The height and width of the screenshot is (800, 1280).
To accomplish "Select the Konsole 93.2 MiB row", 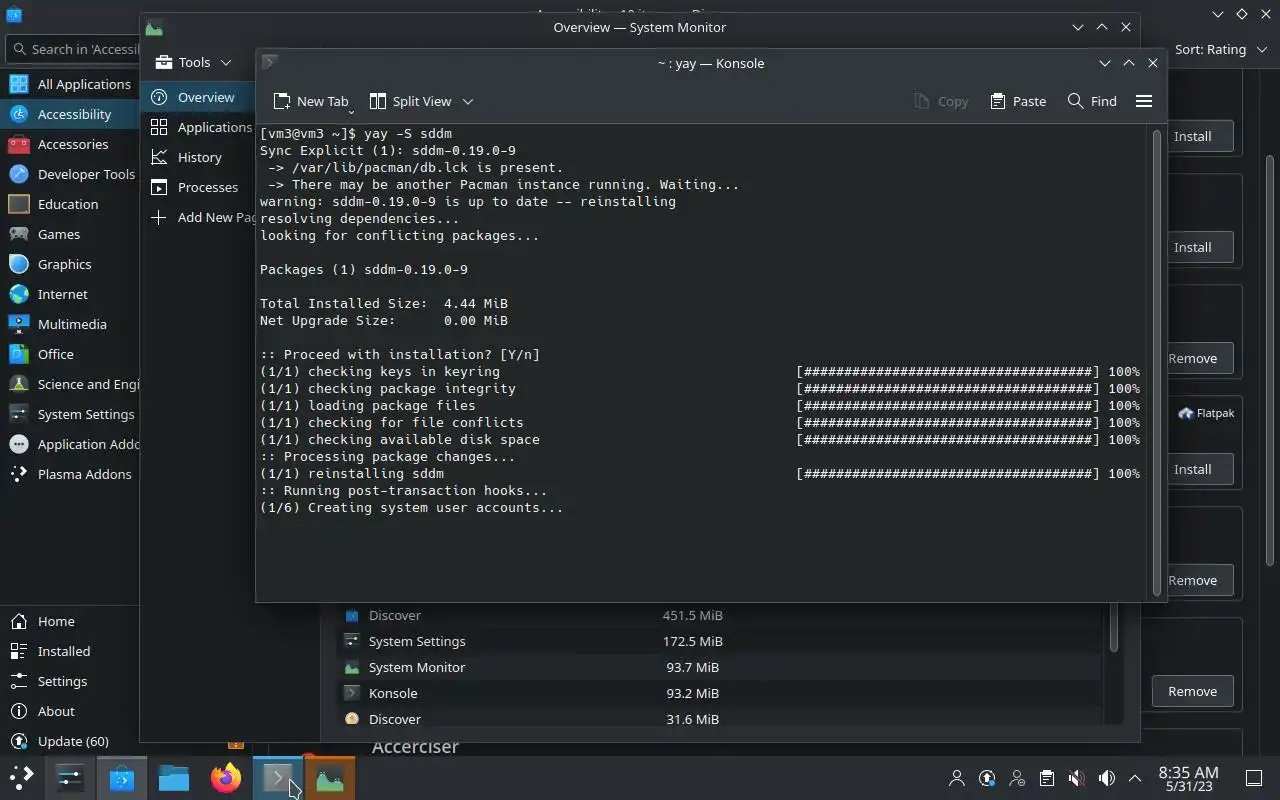I will [720, 693].
